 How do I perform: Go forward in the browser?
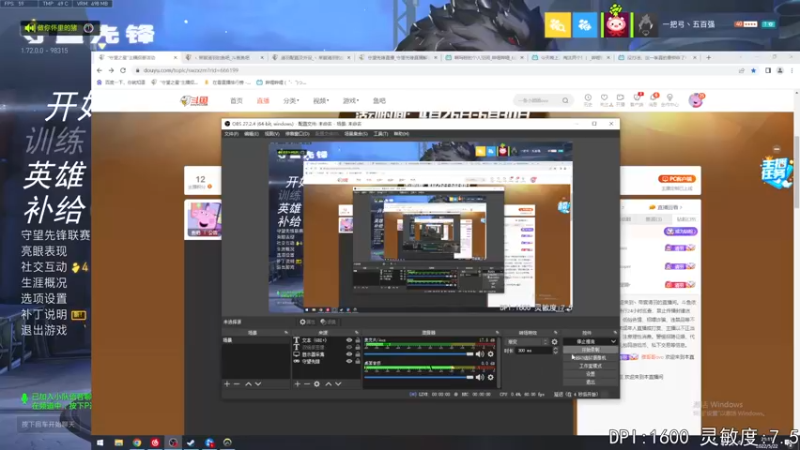111,70
